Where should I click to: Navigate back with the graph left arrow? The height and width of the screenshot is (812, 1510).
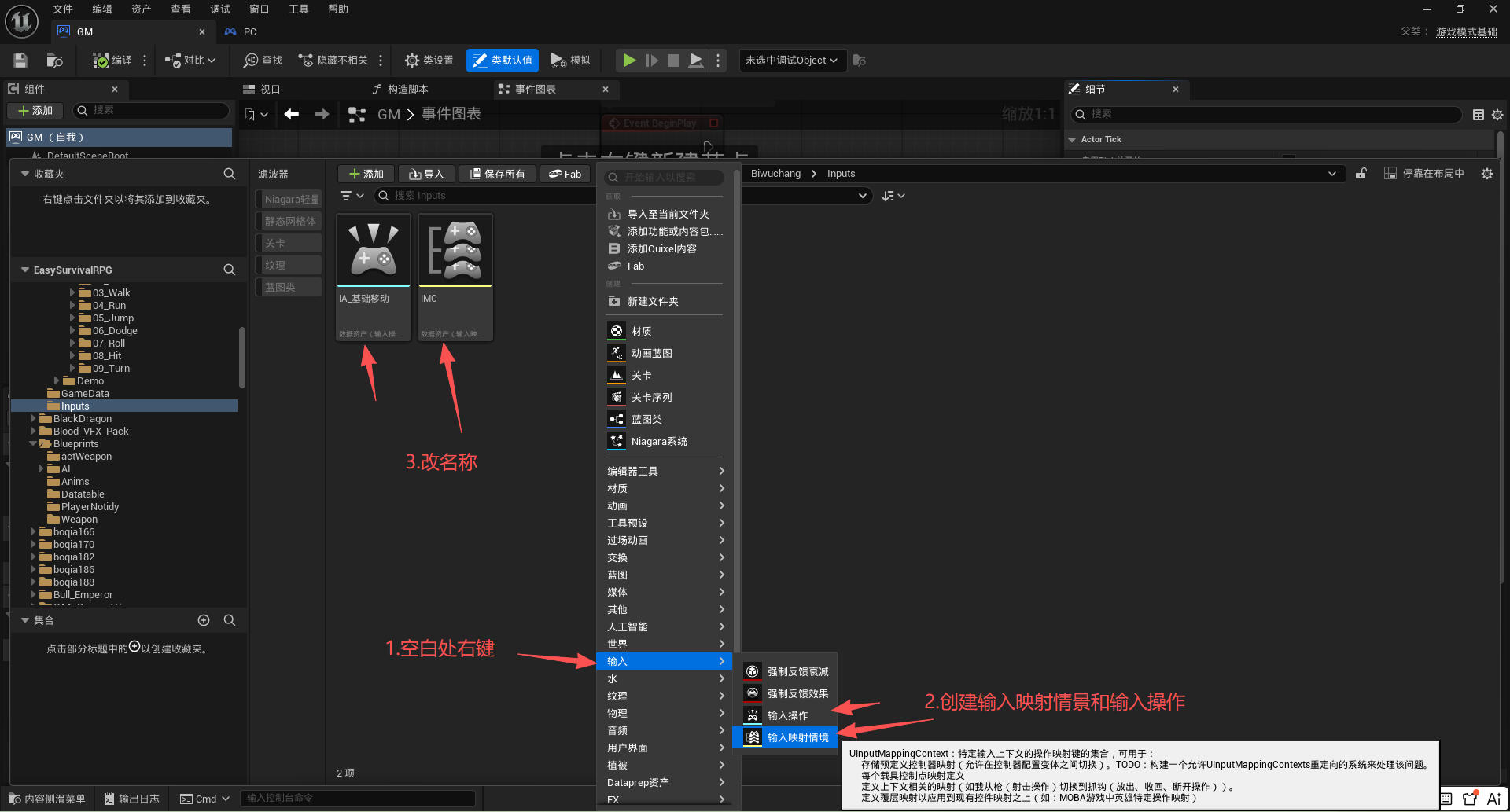tap(292, 114)
